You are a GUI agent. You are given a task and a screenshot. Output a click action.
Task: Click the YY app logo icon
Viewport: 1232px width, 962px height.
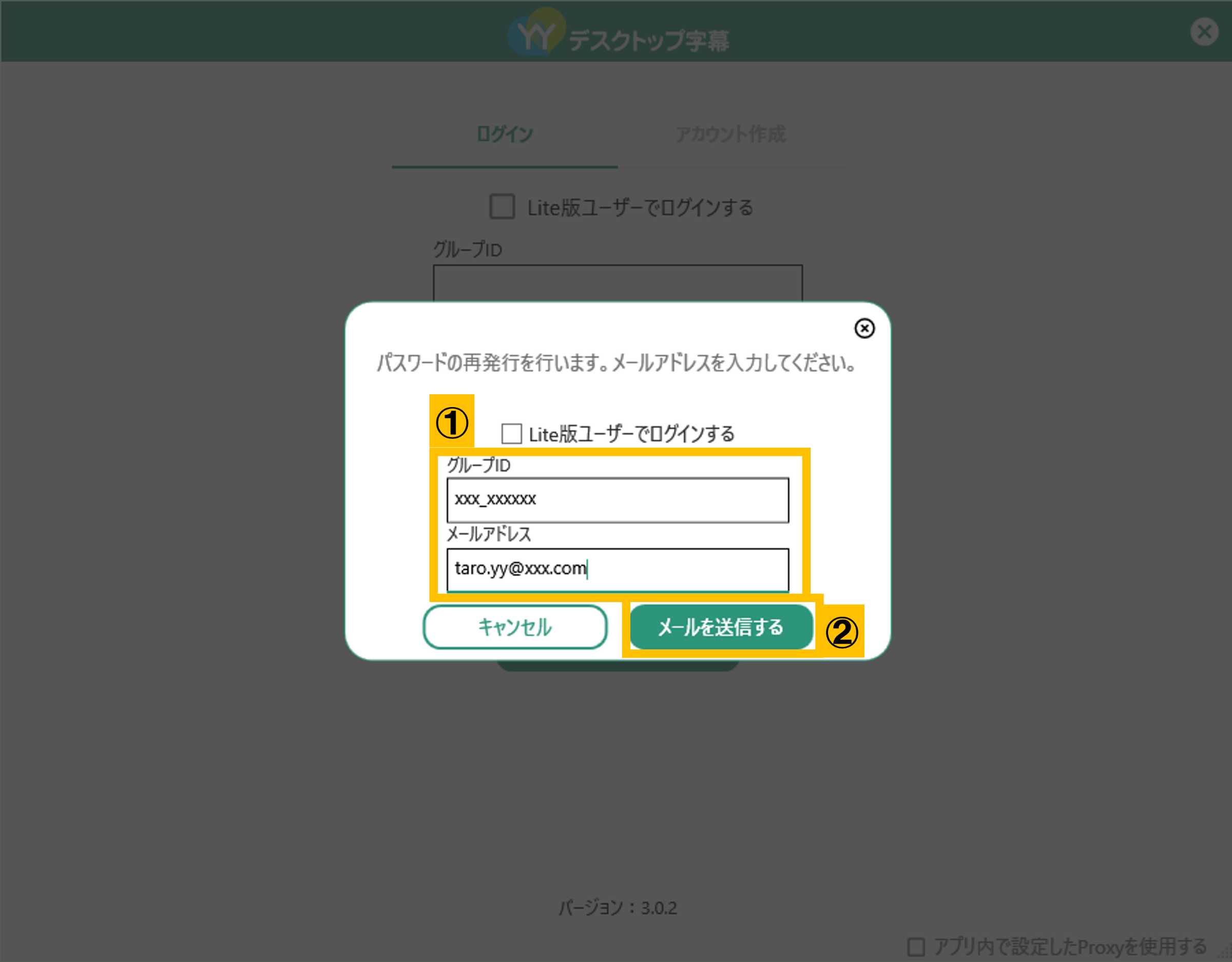[x=536, y=32]
